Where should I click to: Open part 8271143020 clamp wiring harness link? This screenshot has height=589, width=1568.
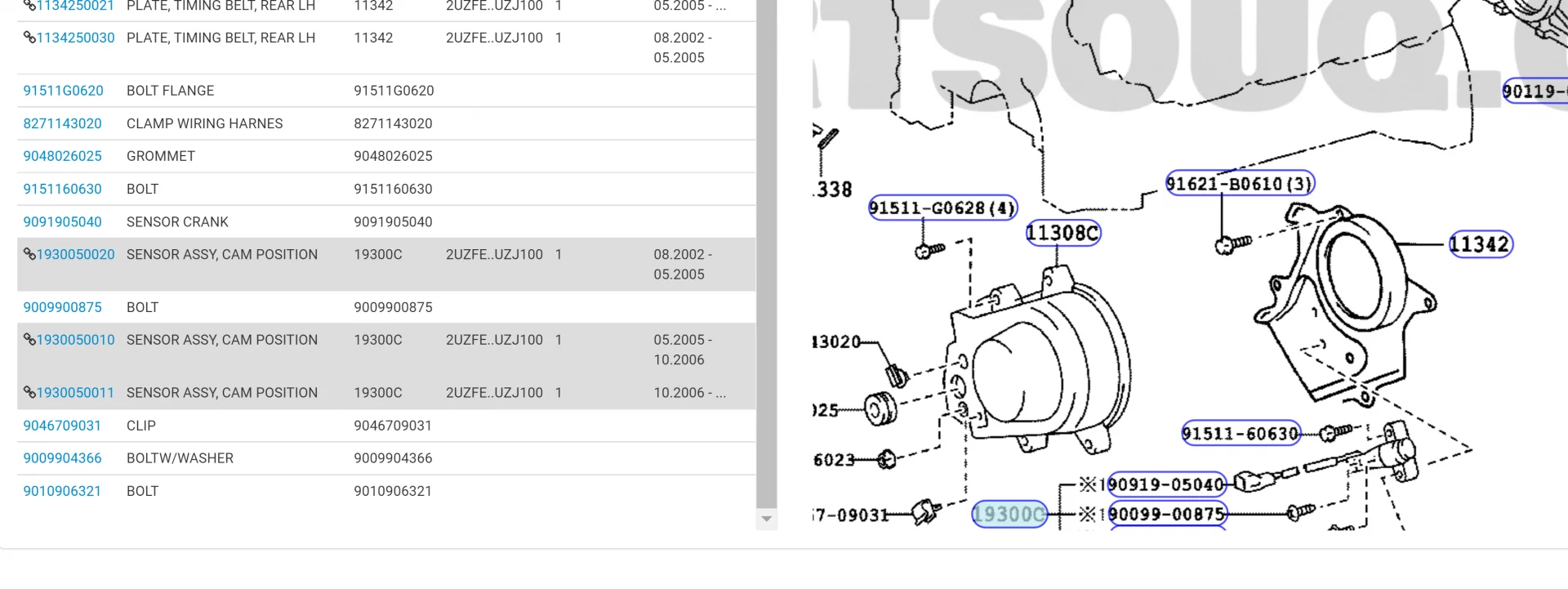click(62, 123)
